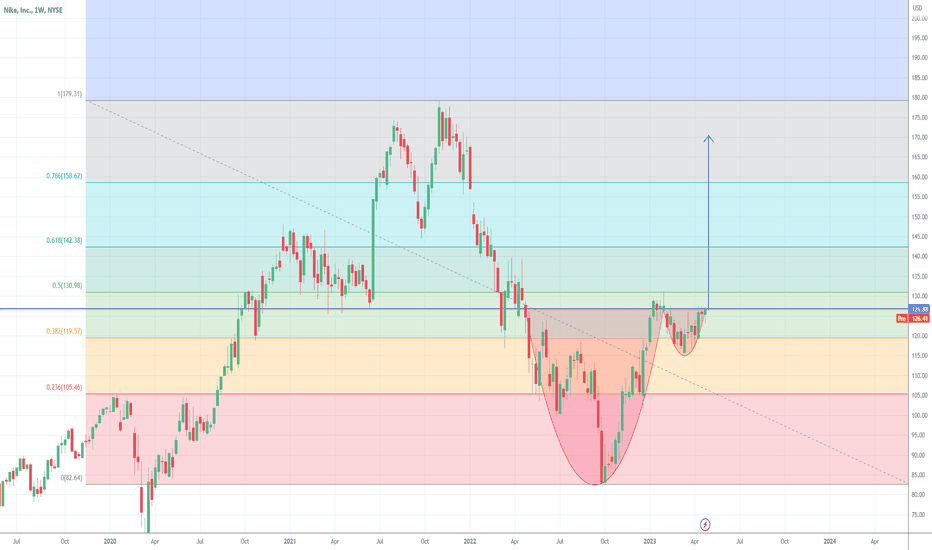Select the 0.236(105.46) Fibonacci level label

pos(64,387)
